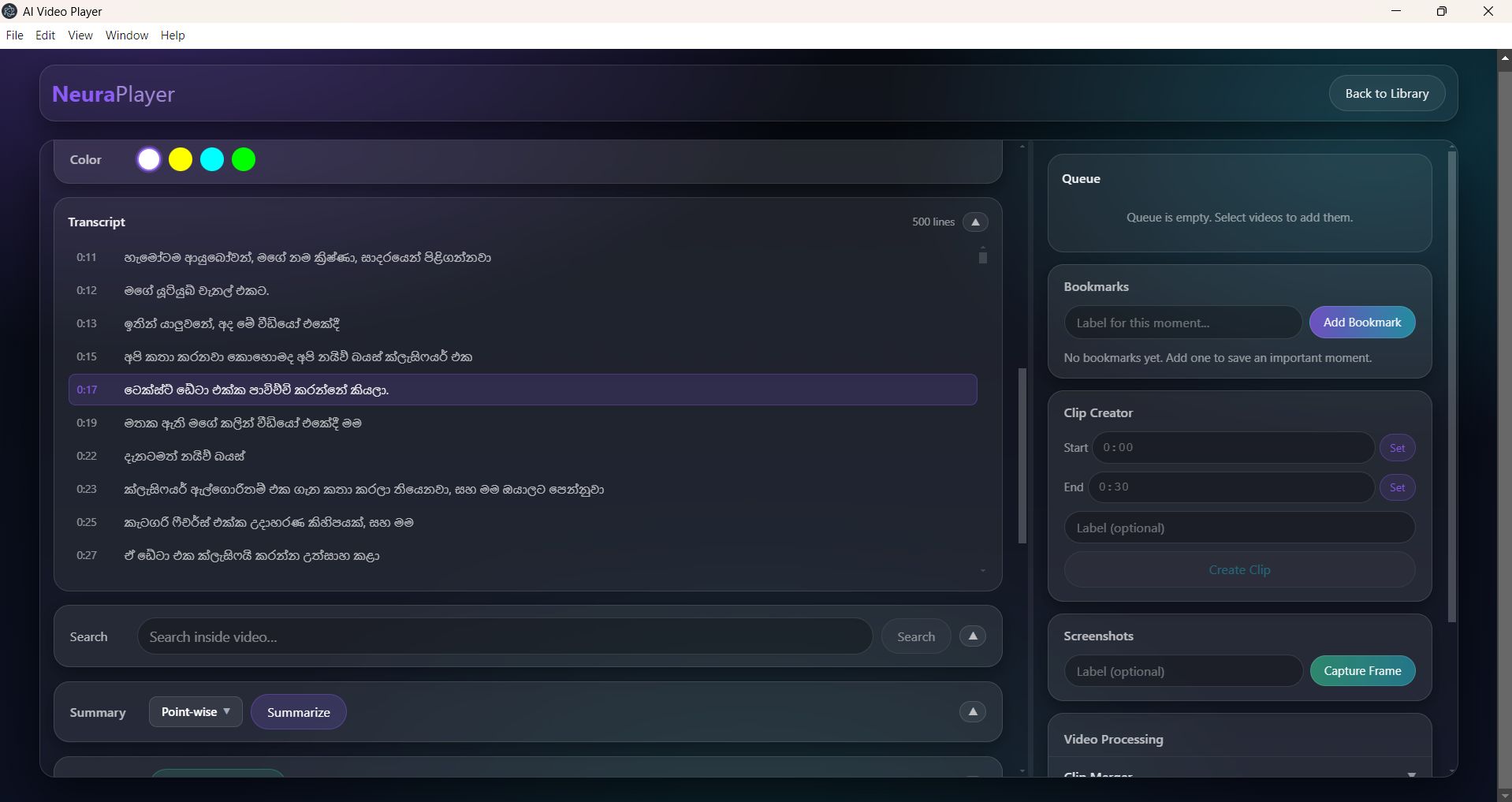Click the Video Processing heading
The width and height of the screenshot is (1512, 802).
(1113, 740)
